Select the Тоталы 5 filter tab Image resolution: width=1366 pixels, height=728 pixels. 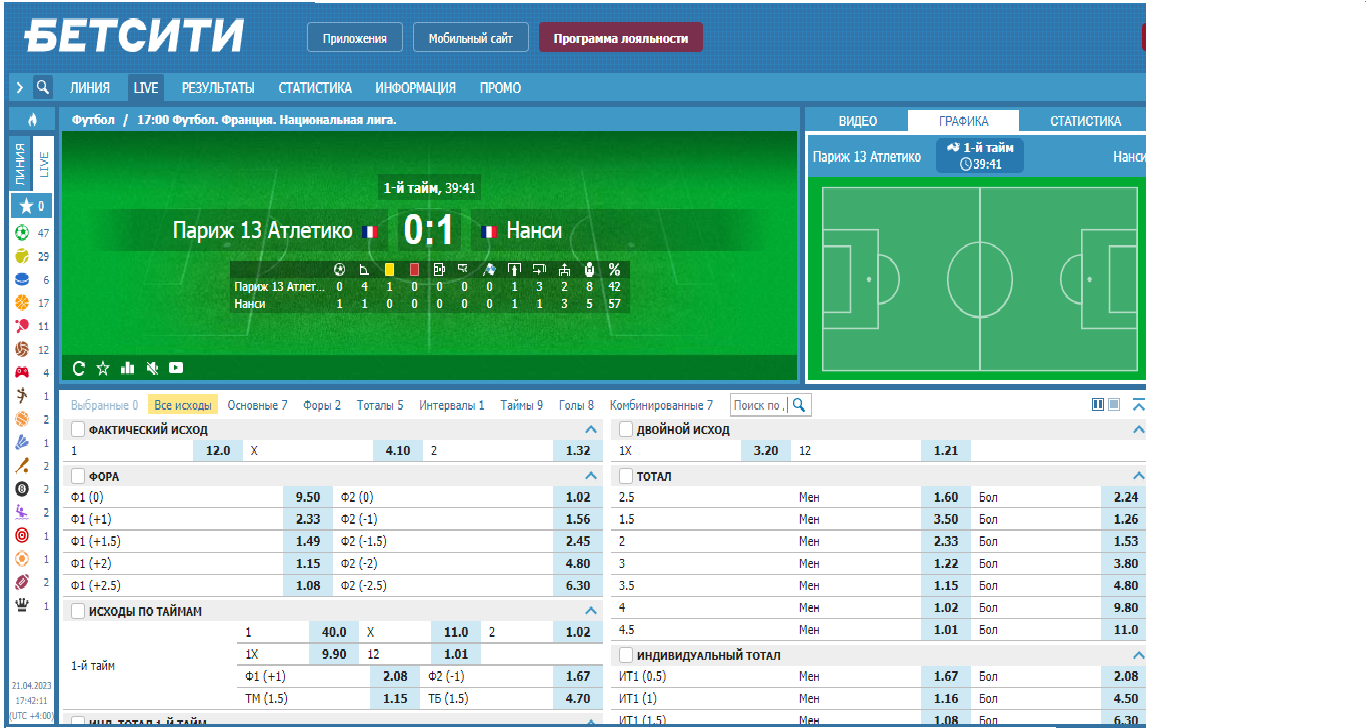(380, 405)
